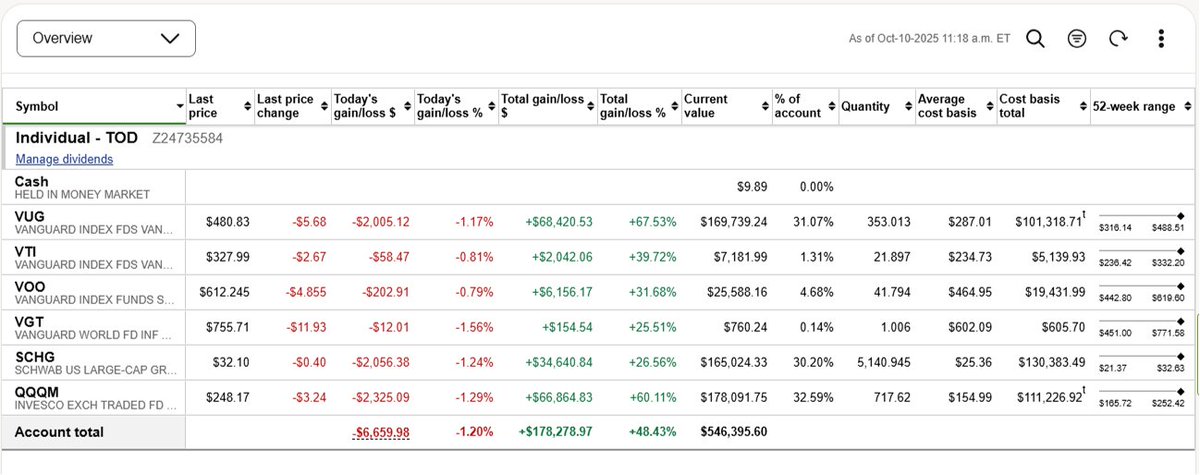Refresh positions with the reload icon
Viewport: 1200px width, 475px height.
click(1119, 38)
